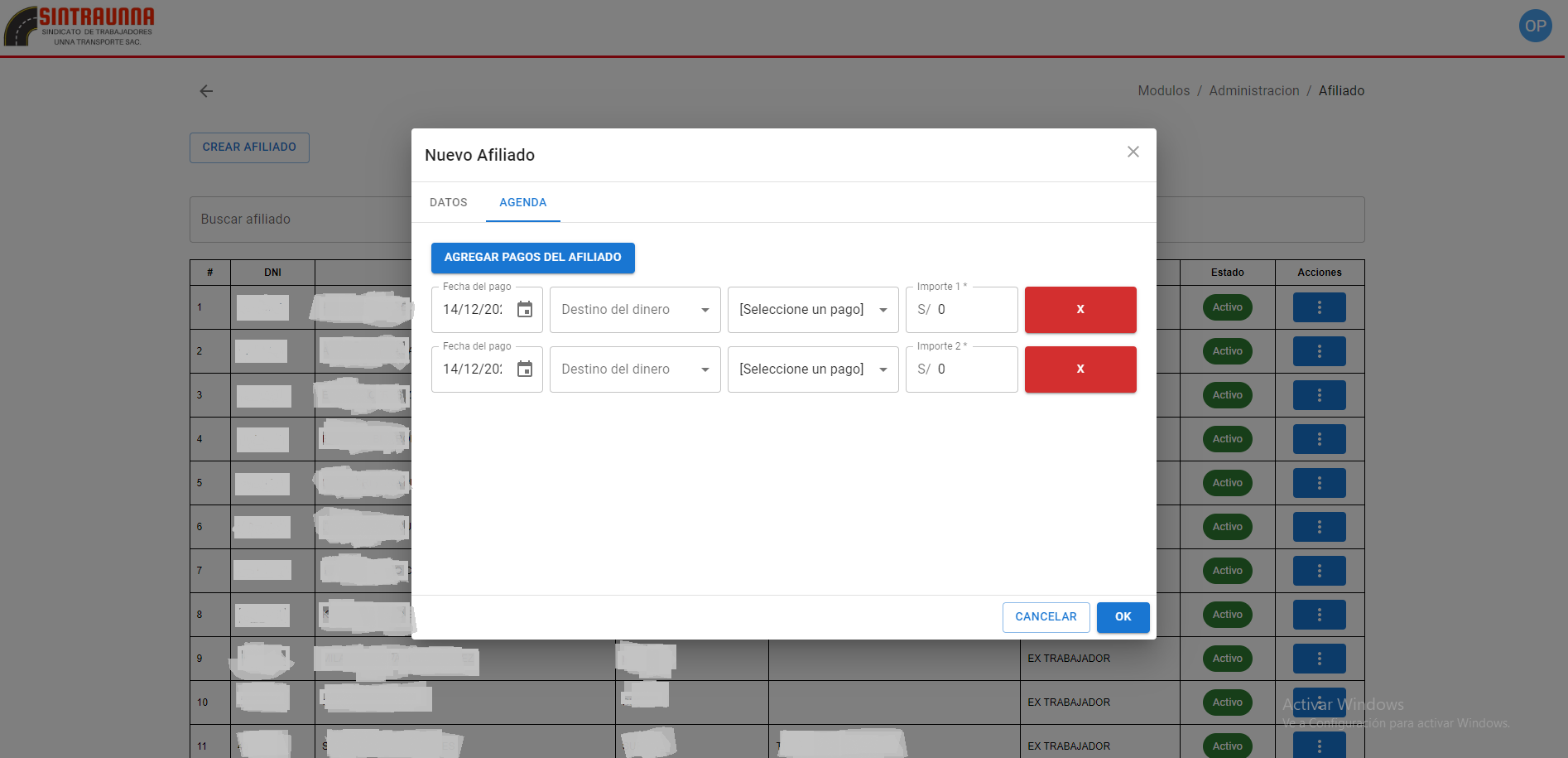The height and width of the screenshot is (758, 1568).
Task: Delete the second payment row with red X
Action: point(1080,369)
